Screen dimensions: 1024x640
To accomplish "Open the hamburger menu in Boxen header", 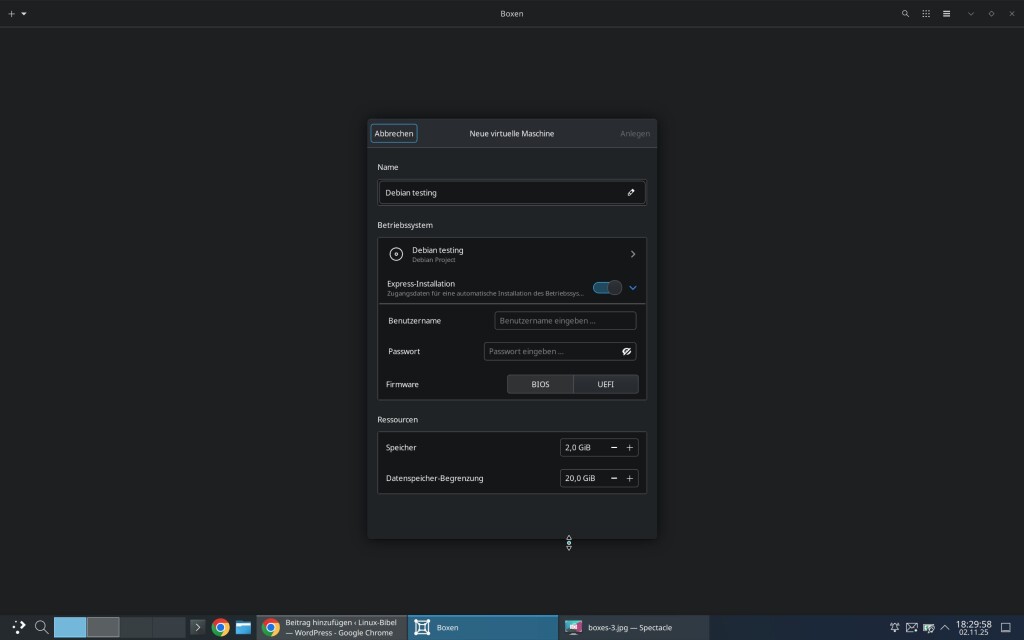I will 946,14.
